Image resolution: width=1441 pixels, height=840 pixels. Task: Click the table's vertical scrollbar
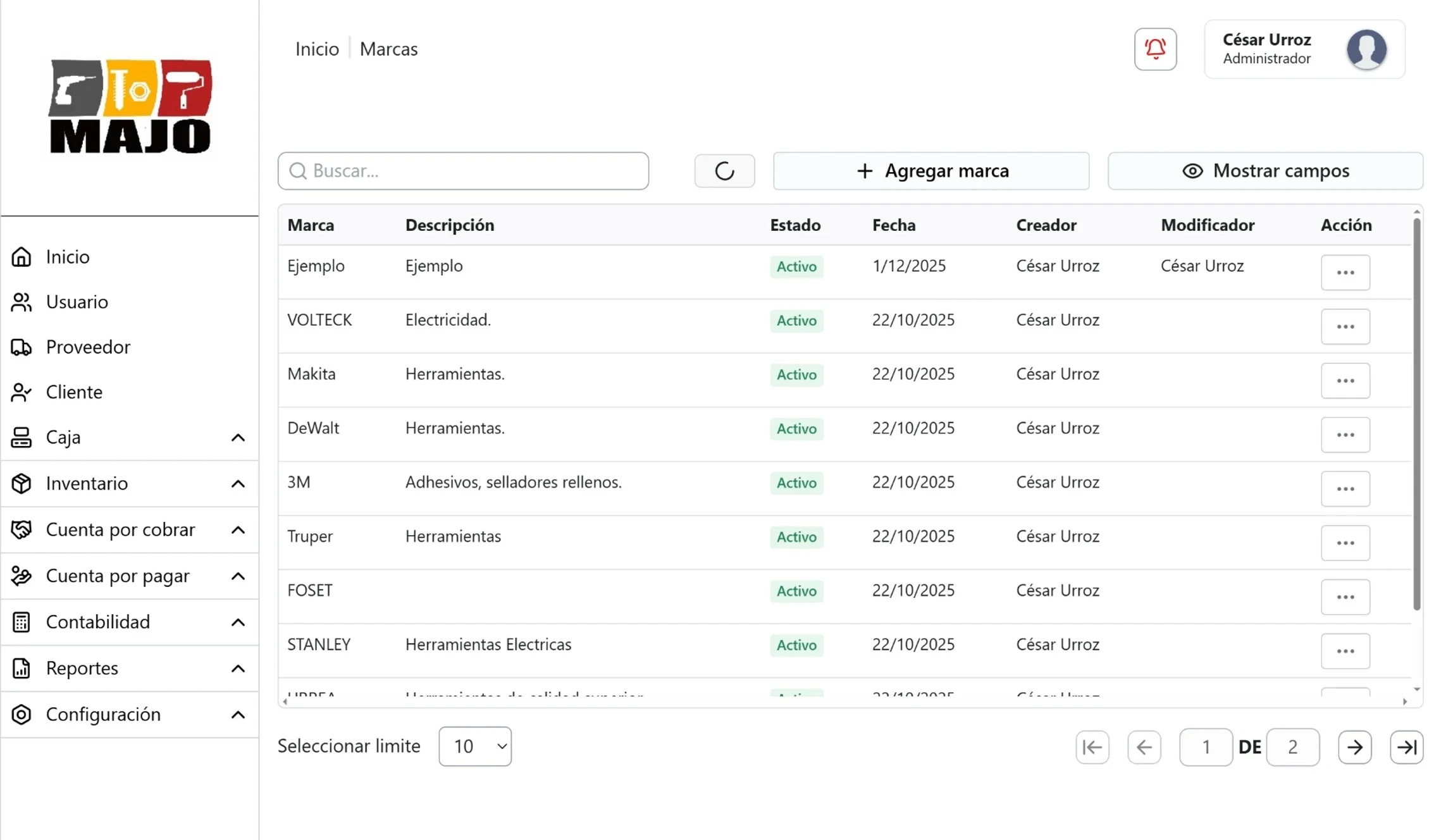point(1417,414)
